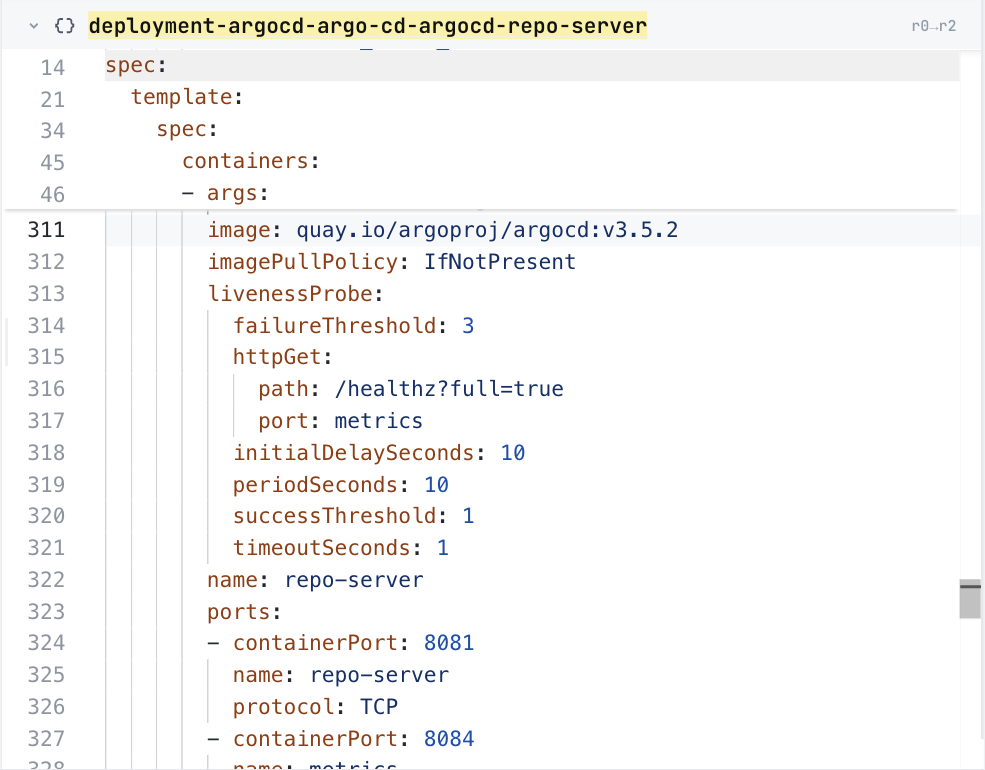Click path value /healthz?full=true

tap(449, 389)
